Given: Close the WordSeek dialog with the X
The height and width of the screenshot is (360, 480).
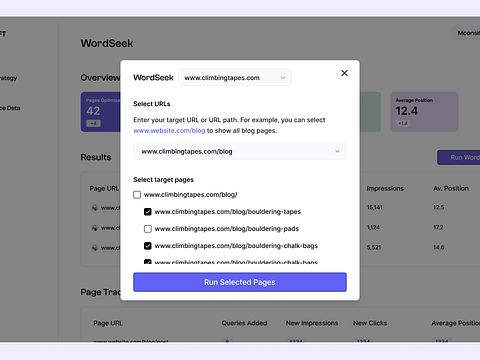Looking at the screenshot, I should 344,73.
